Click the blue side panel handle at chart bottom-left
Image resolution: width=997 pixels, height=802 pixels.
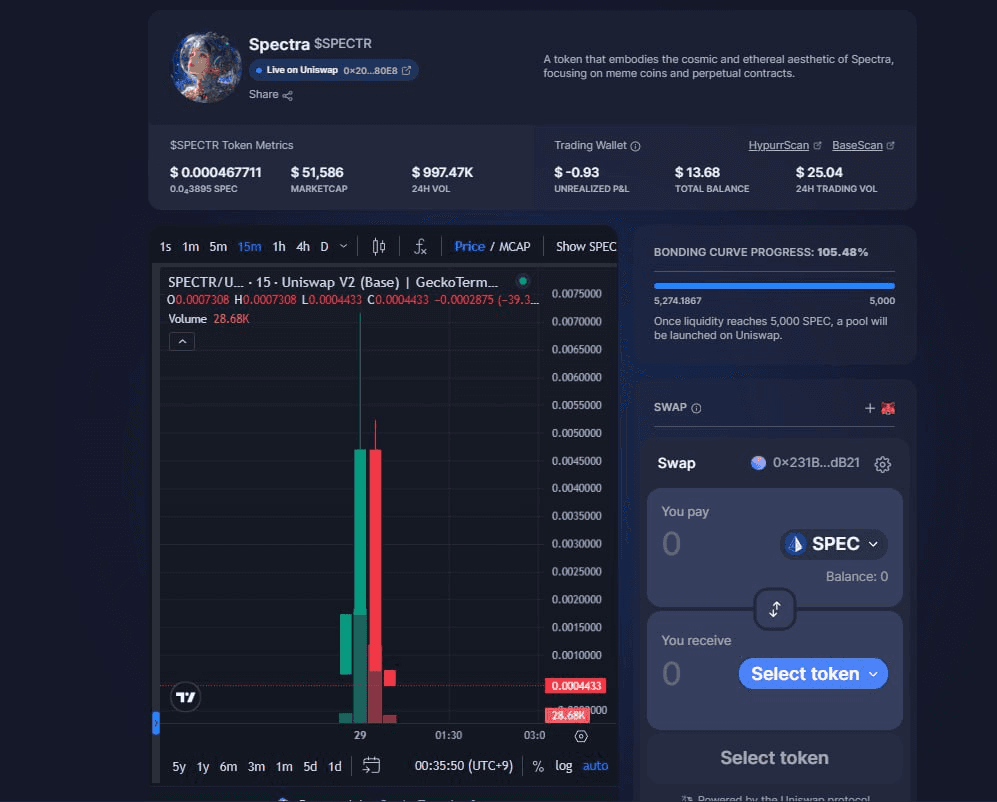(156, 723)
